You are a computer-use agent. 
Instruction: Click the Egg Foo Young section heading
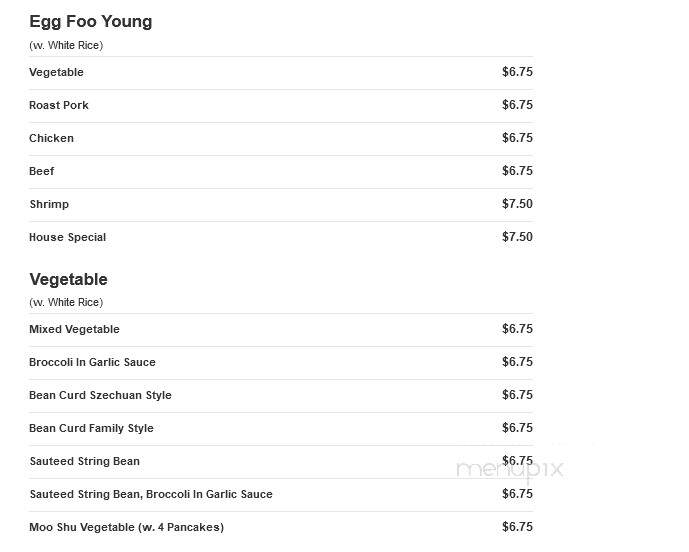[91, 22]
